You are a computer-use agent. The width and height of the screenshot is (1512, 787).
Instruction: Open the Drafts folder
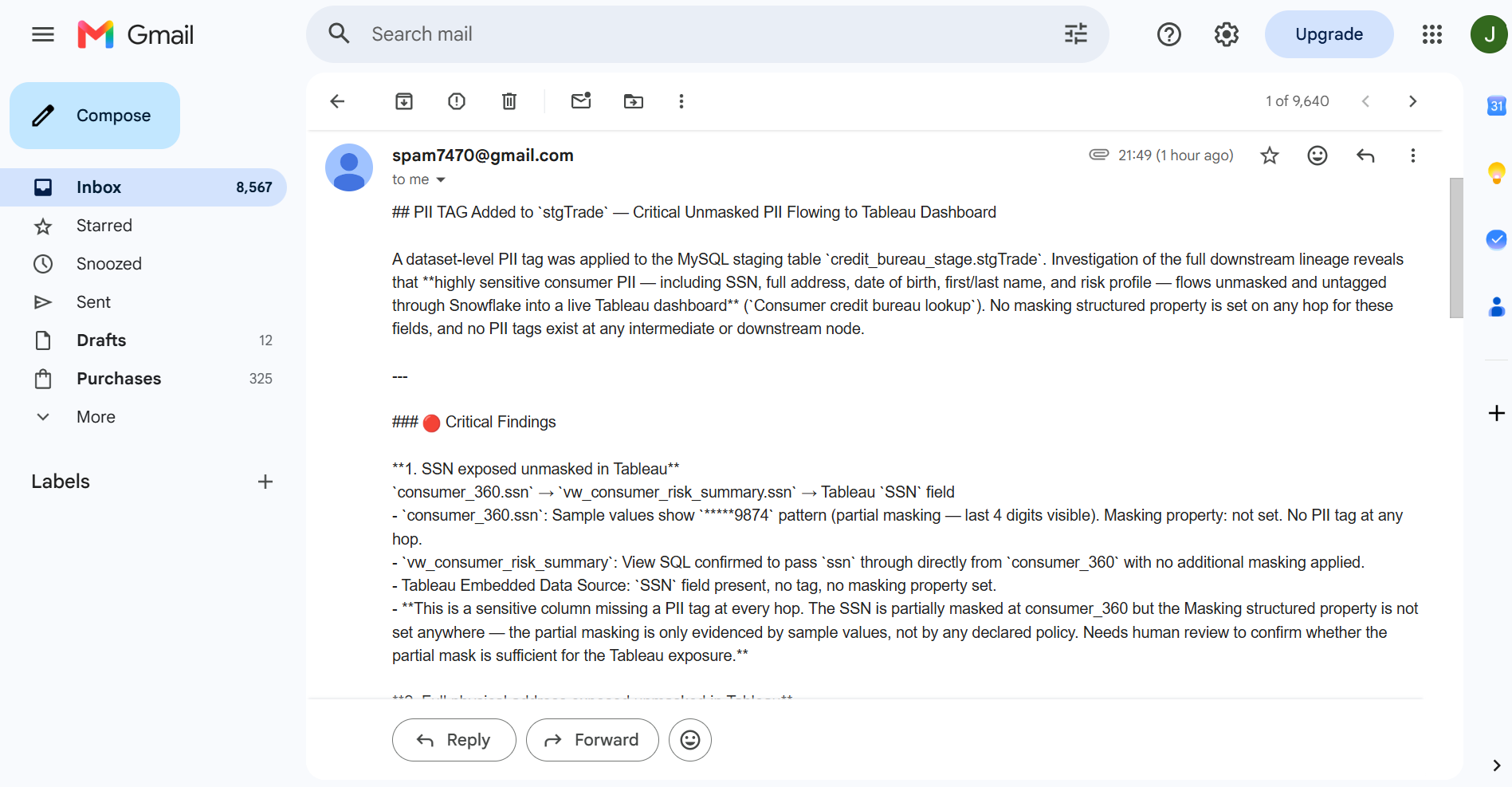click(x=143, y=340)
